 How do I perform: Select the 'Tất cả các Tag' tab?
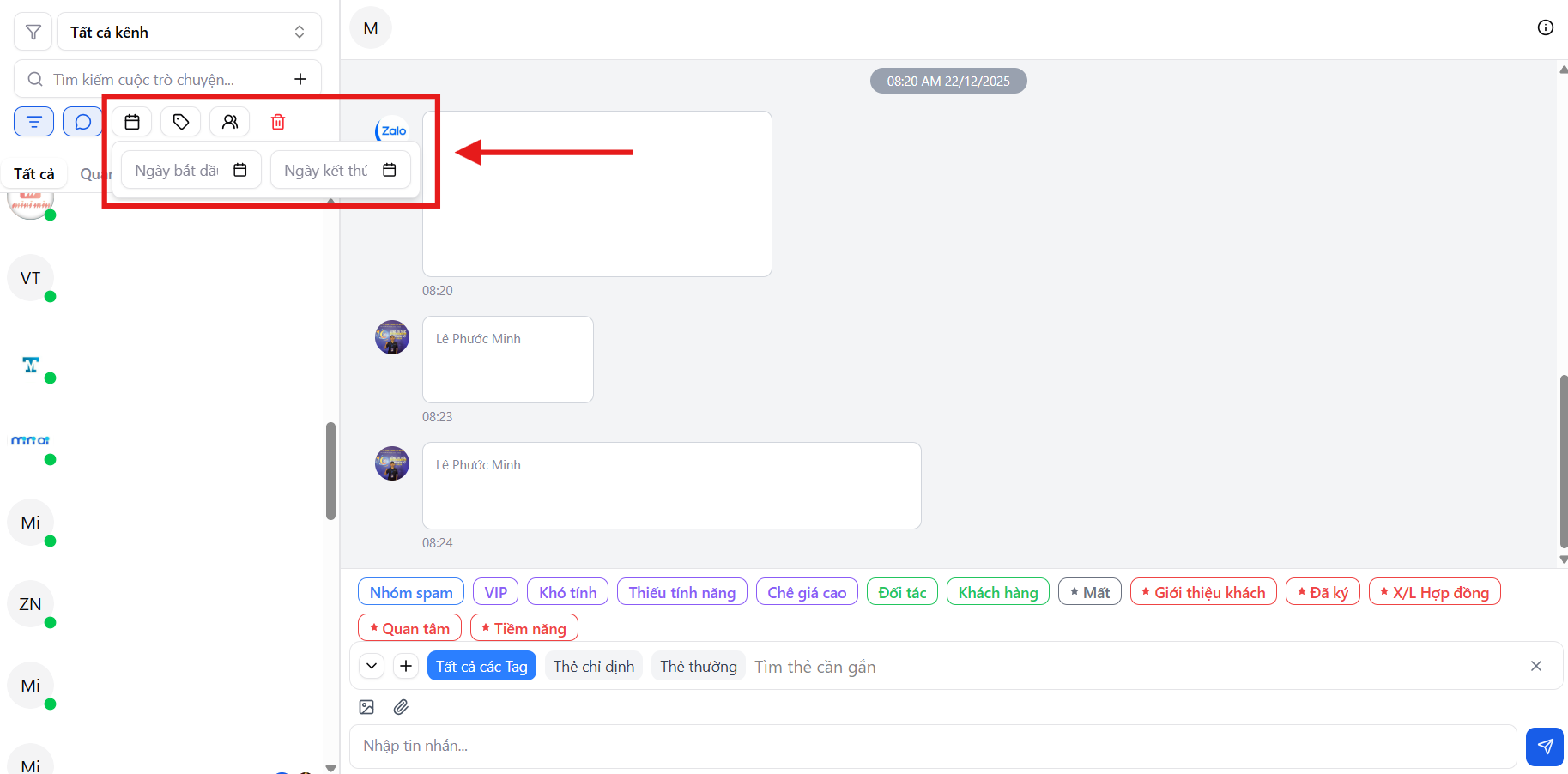click(481, 666)
